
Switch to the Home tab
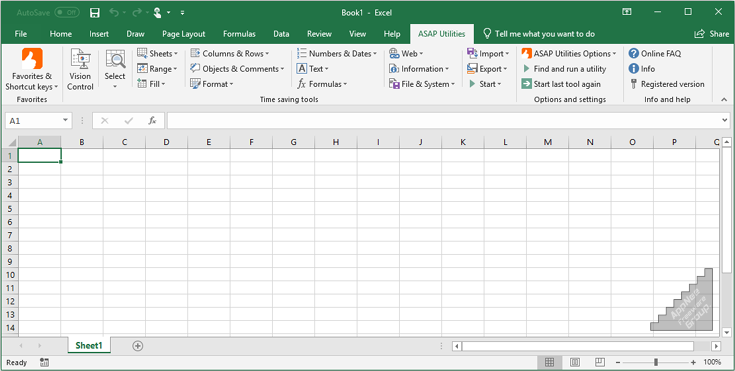coord(61,34)
